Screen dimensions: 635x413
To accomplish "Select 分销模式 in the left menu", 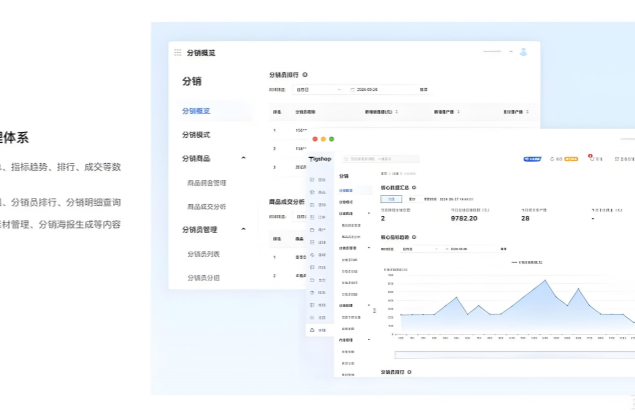I will coord(196,134).
